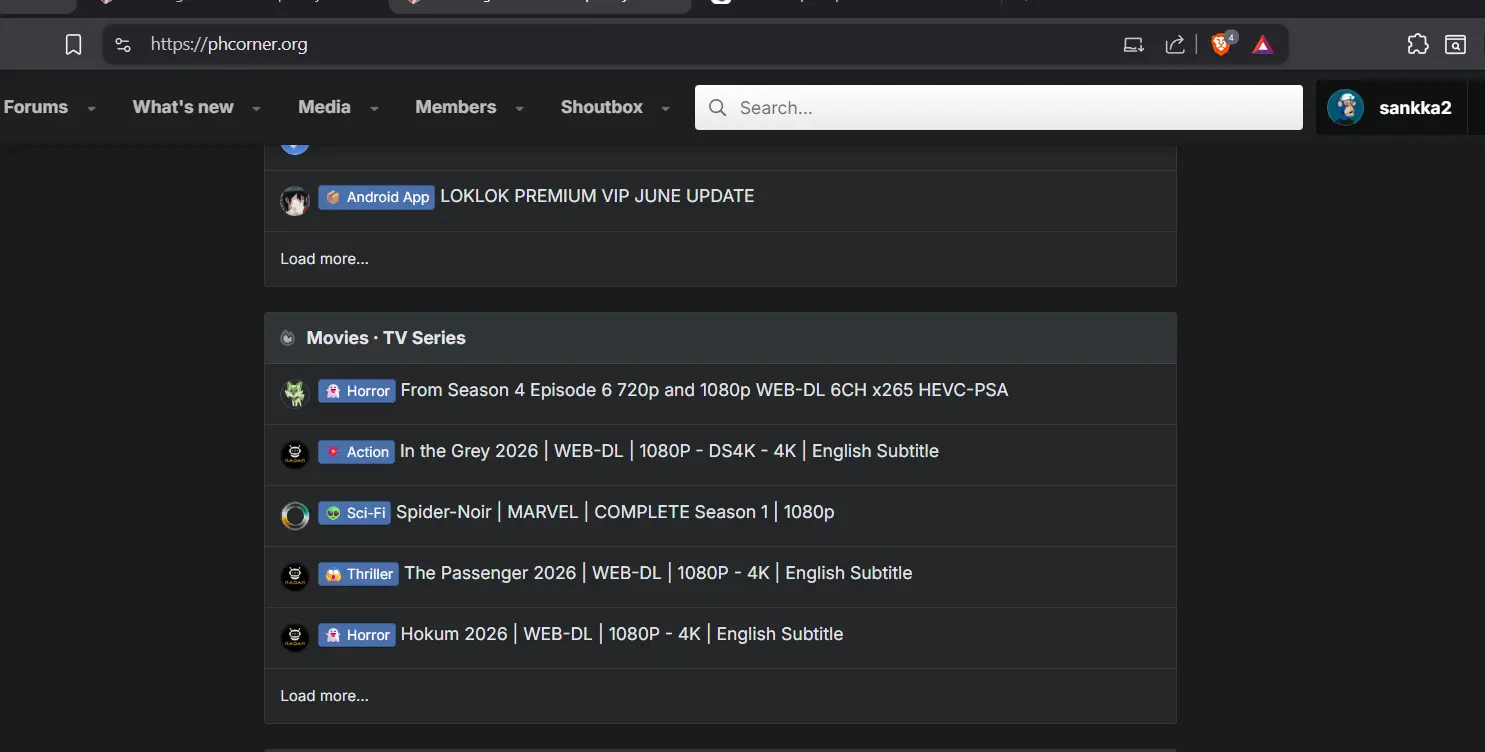This screenshot has width=1485, height=752.
Task: Open The Passenger 2026 WEB-DL thread
Action: [658, 573]
